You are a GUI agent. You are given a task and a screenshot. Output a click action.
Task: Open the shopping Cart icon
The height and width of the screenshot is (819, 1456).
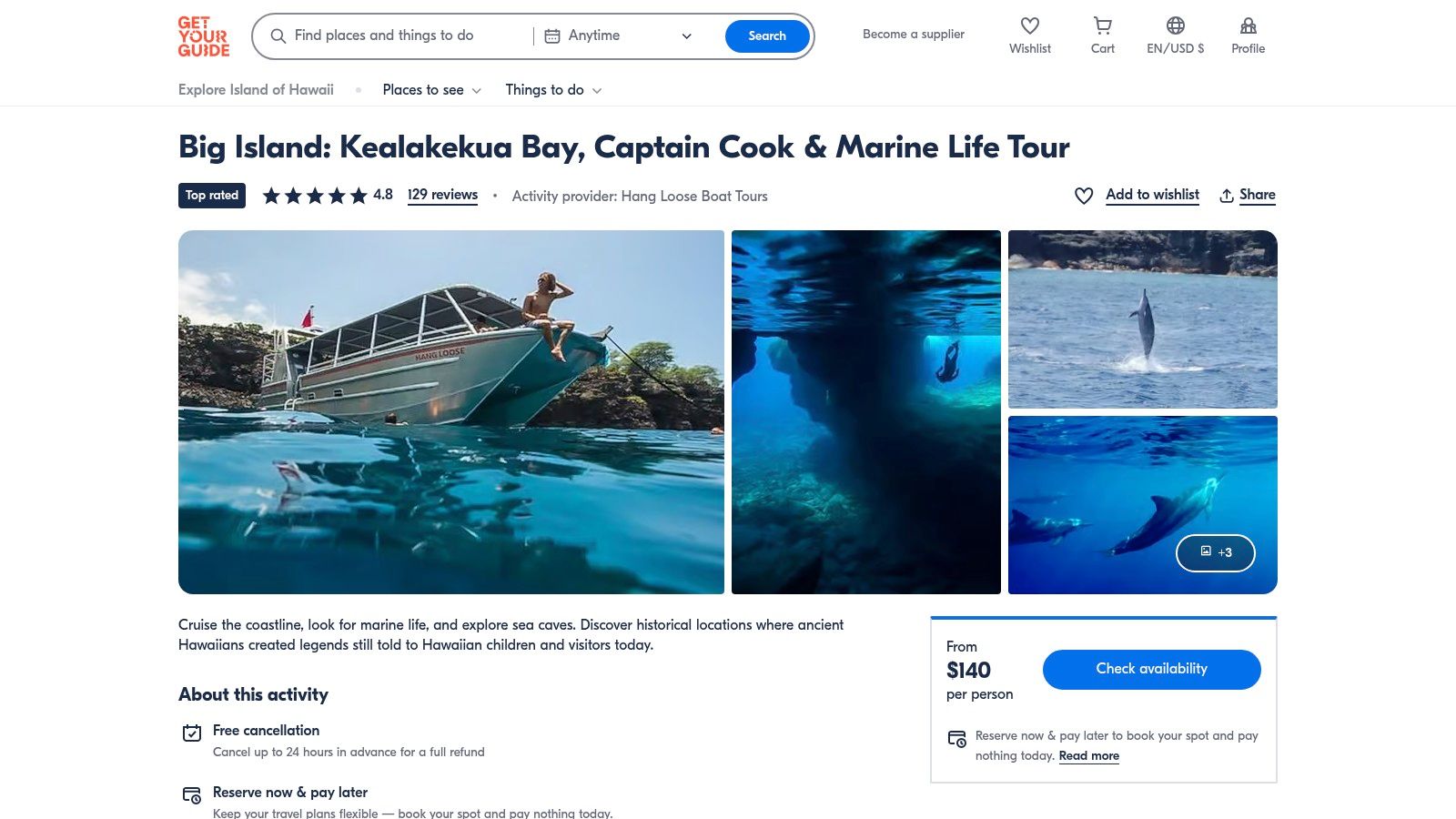coord(1102,26)
